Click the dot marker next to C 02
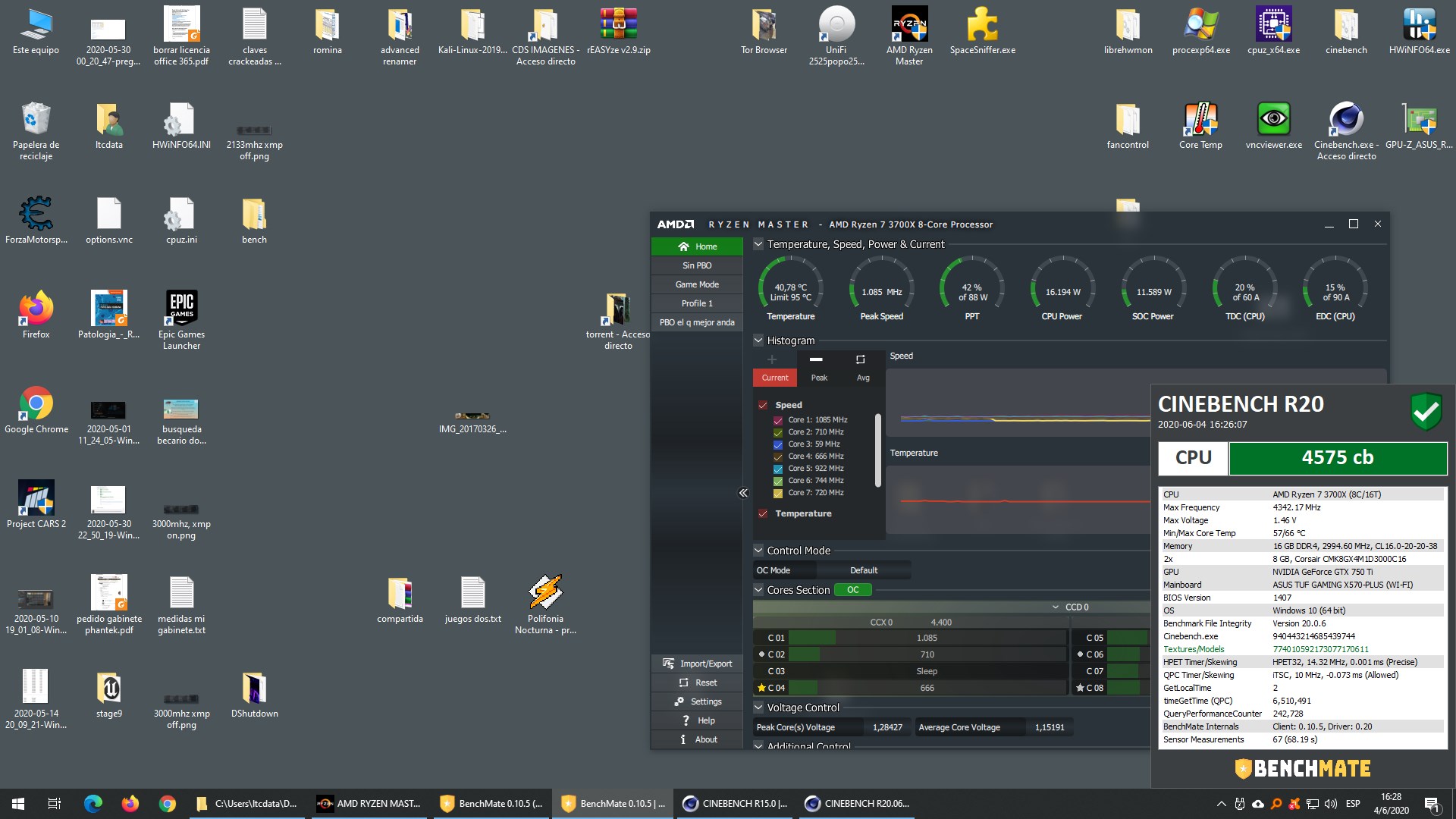The height and width of the screenshot is (819, 1456). (761, 654)
